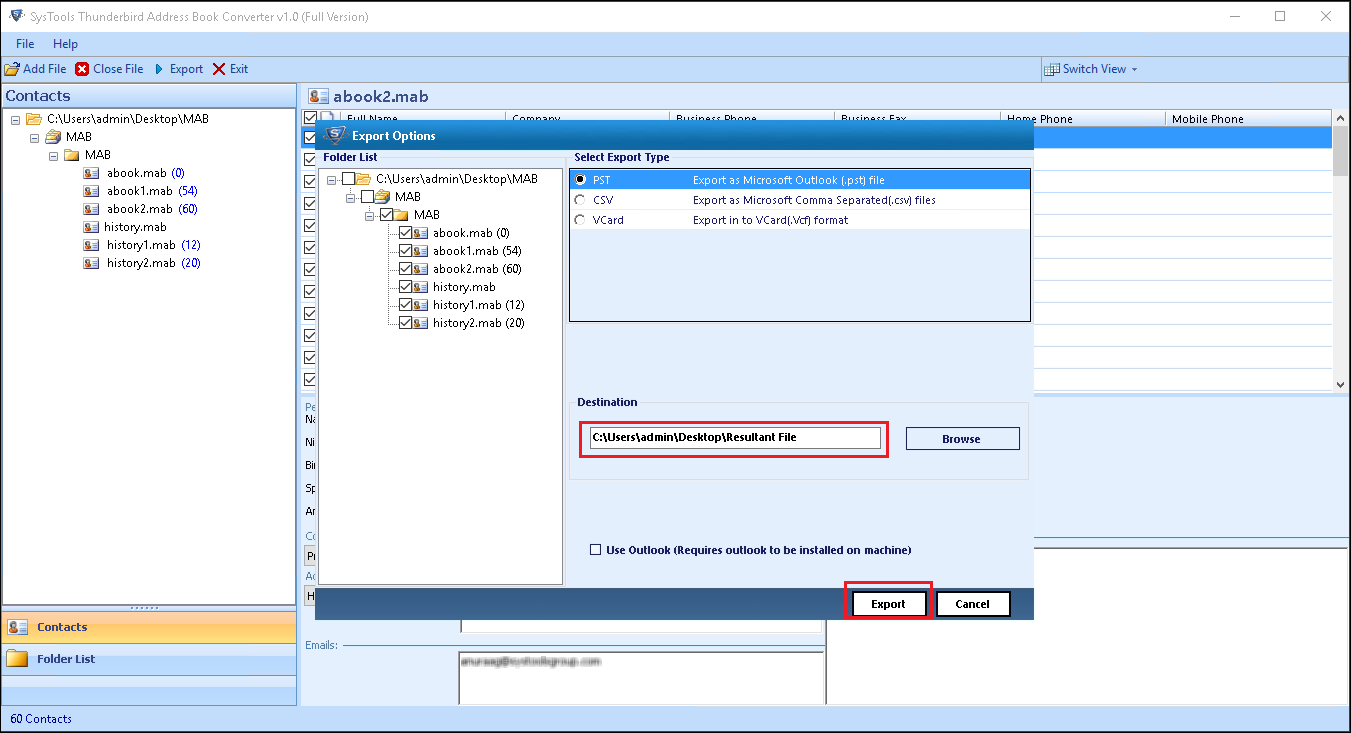Image resolution: width=1351 pixels, height=733 pixels.
Task: Click the Add File toolbar icon
Action: coord(14,68)
